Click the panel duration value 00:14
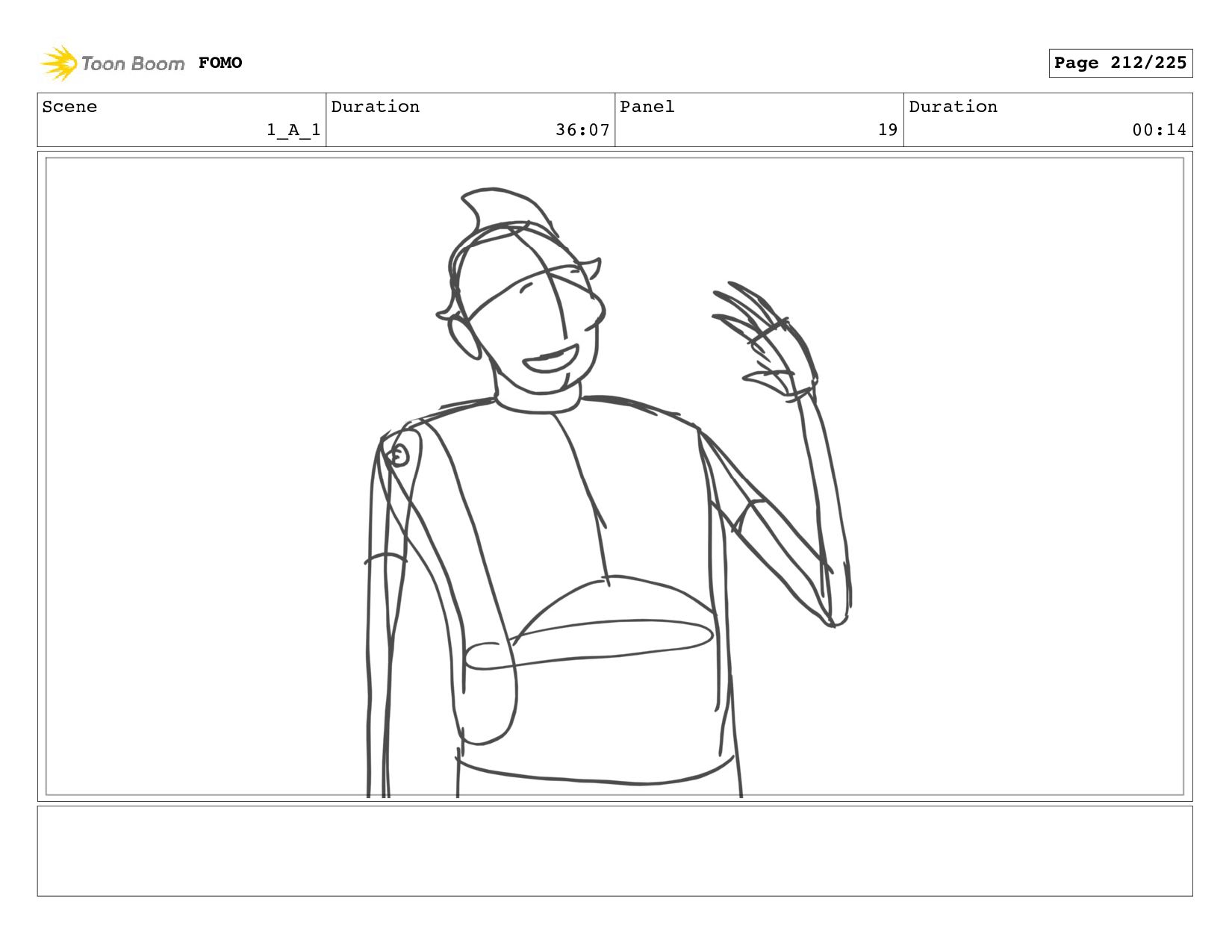The image size is (1232, 952). point(1159,130)
